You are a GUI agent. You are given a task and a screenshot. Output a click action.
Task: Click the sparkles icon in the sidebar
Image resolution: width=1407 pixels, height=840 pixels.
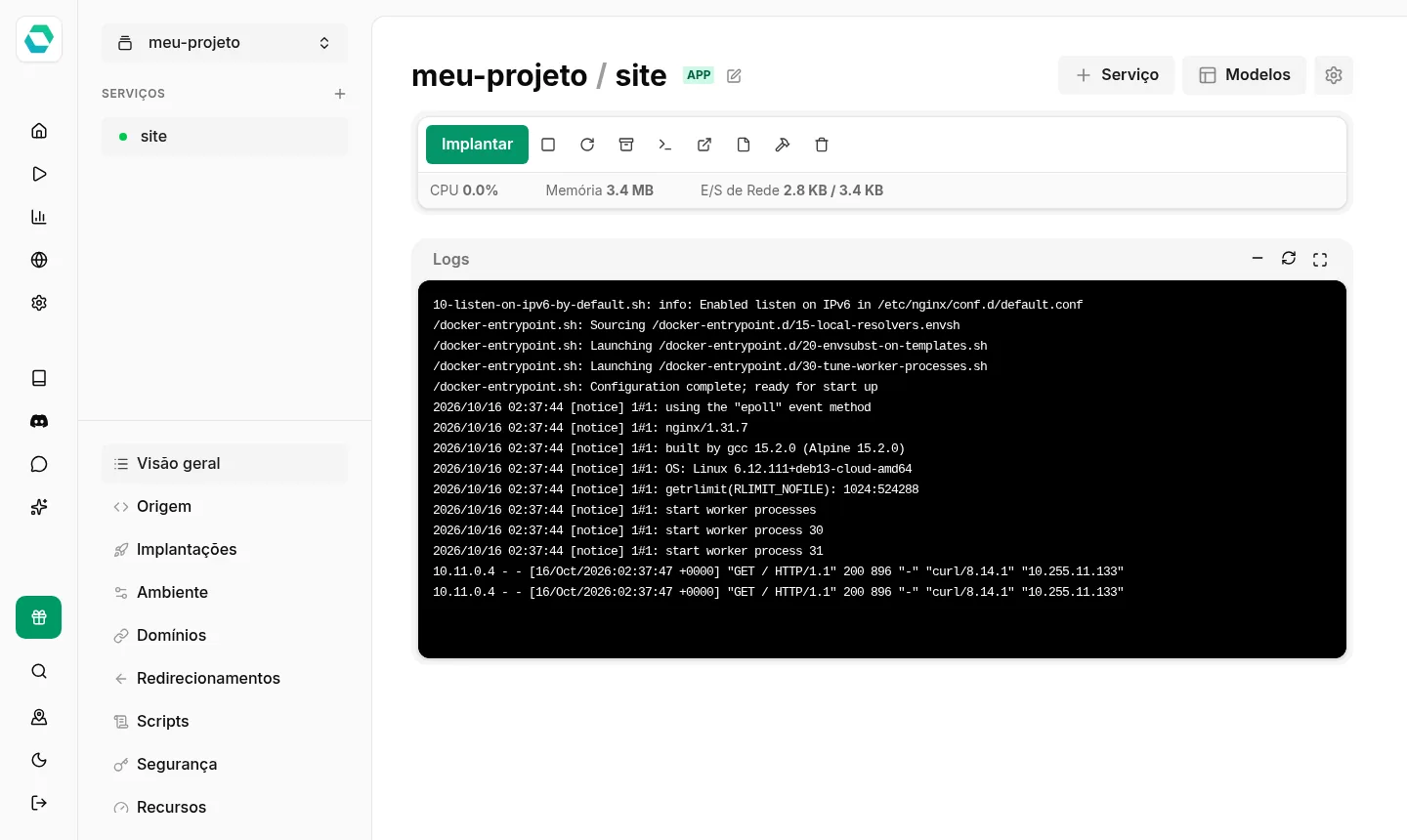(39, 507)
